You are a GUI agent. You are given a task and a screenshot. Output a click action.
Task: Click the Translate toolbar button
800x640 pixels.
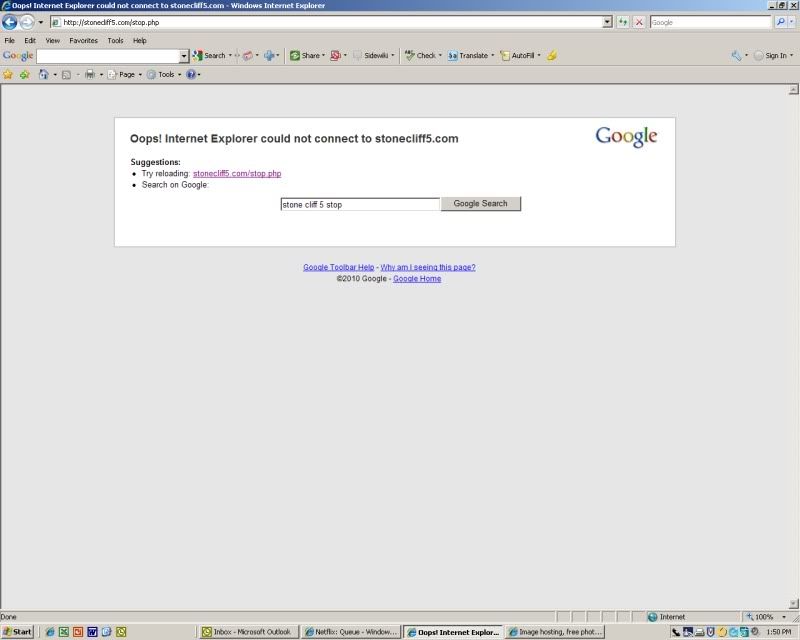point(468,56)
